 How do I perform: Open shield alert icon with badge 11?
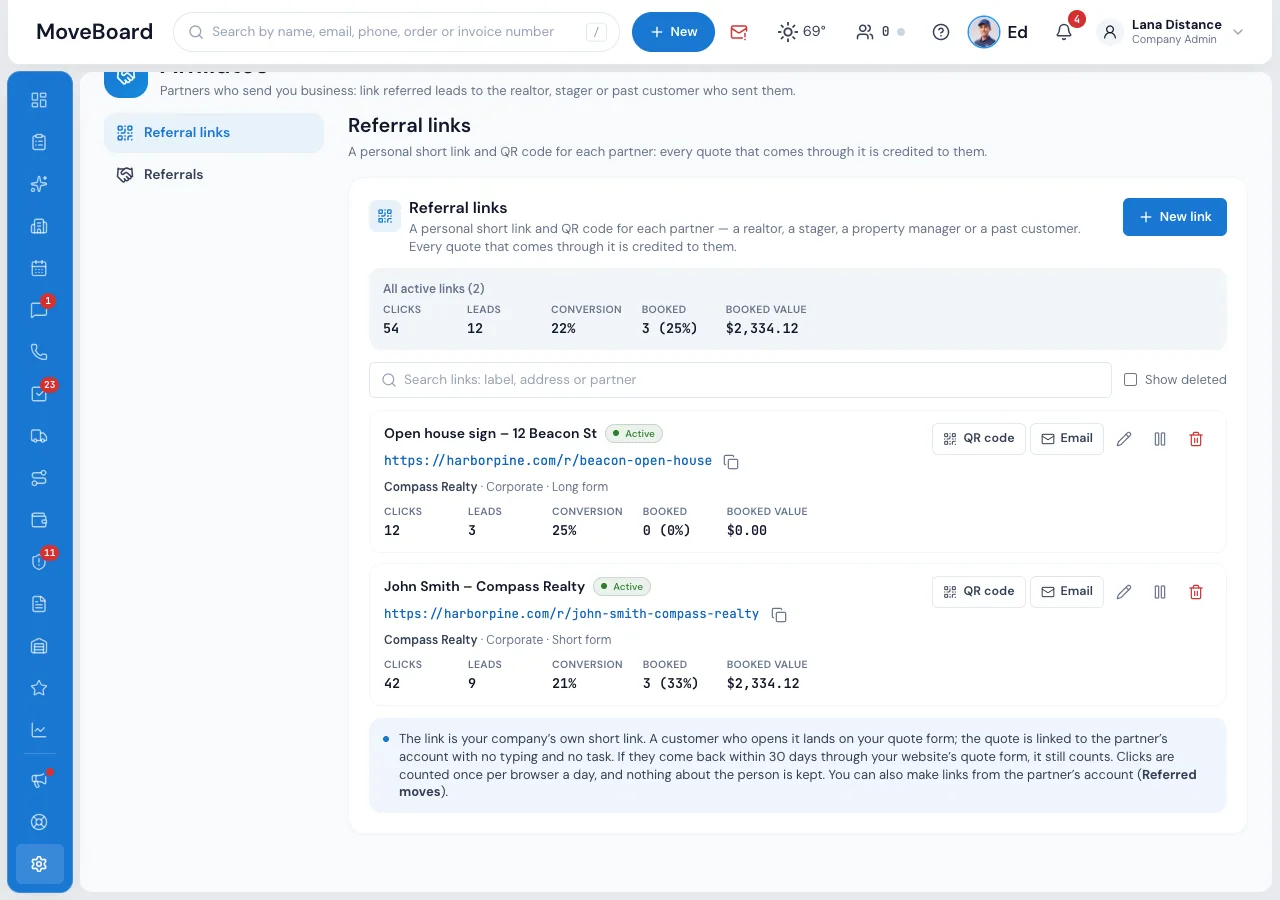(x=39, y=562)
